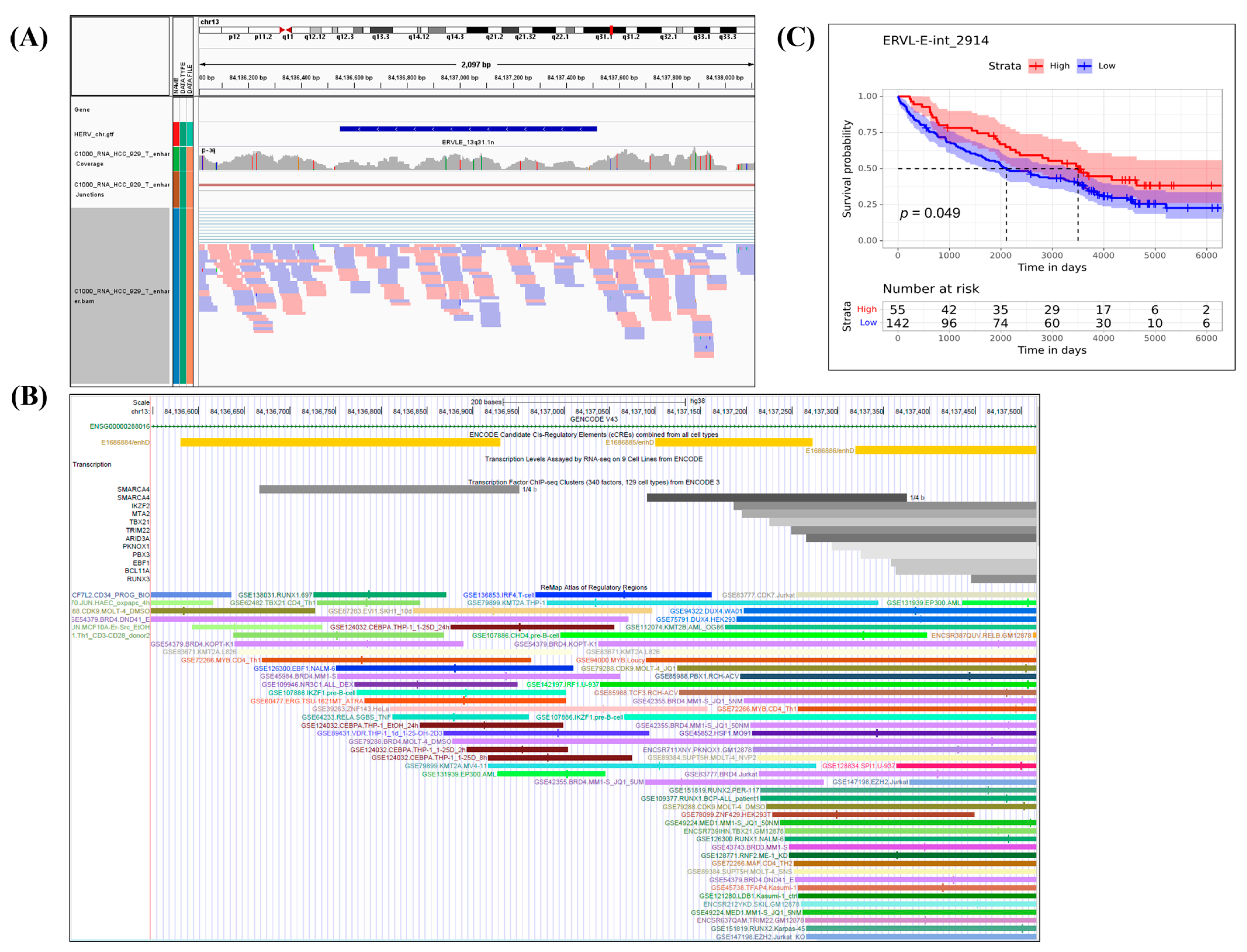Click the GSE128834.SPI1.U-937 pink ReMap bar
The image size is (1247, 952).
[966, 766]
